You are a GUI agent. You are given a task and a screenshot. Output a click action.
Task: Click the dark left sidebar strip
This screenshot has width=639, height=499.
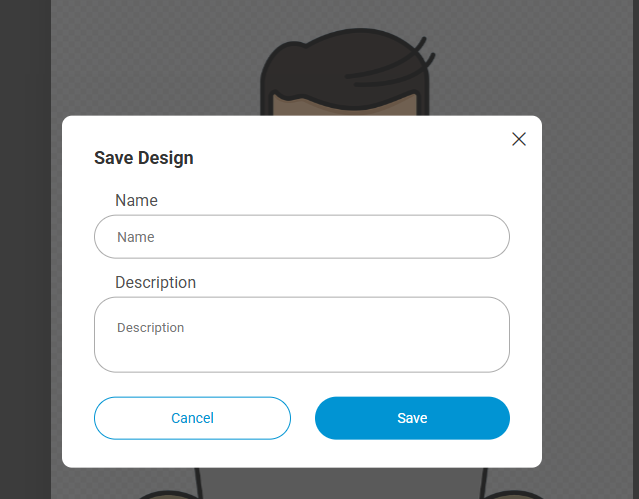(x=25, y=250)
